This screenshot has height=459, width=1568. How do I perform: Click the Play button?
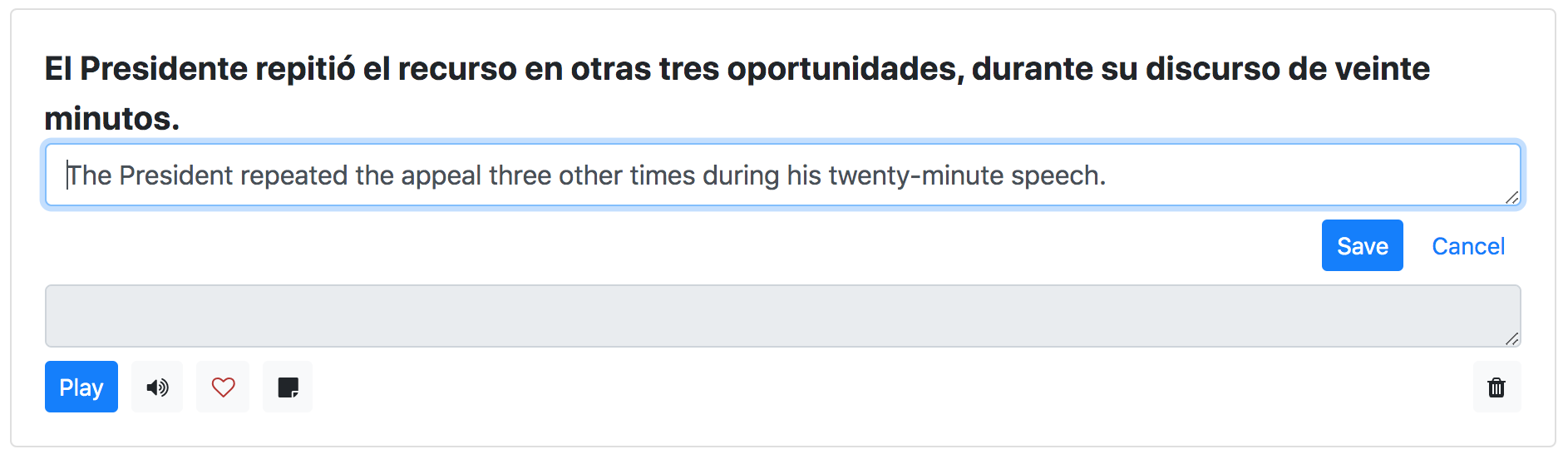[81, 387]
